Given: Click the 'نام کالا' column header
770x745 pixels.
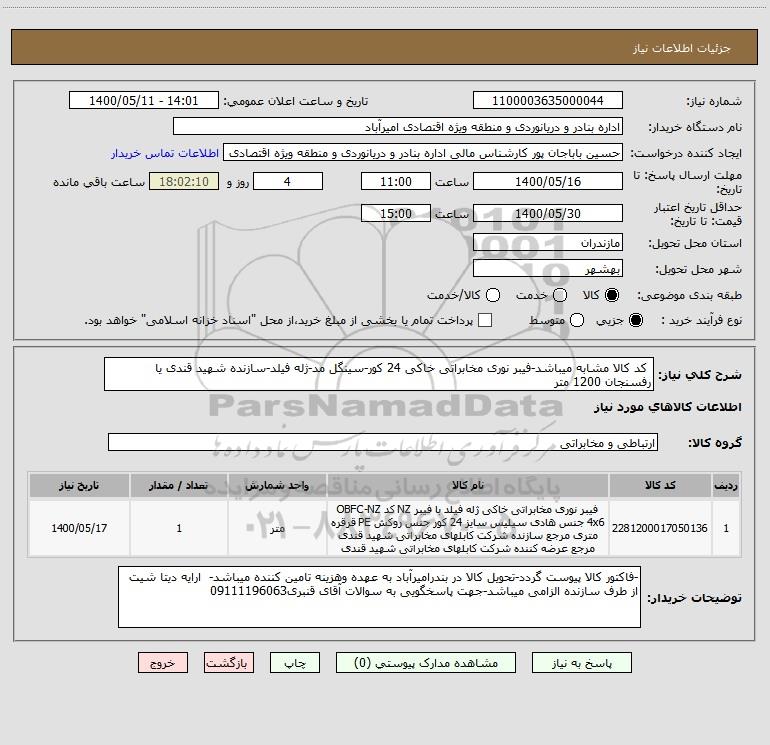Looking at the screenshot, I should pos(468,485).
